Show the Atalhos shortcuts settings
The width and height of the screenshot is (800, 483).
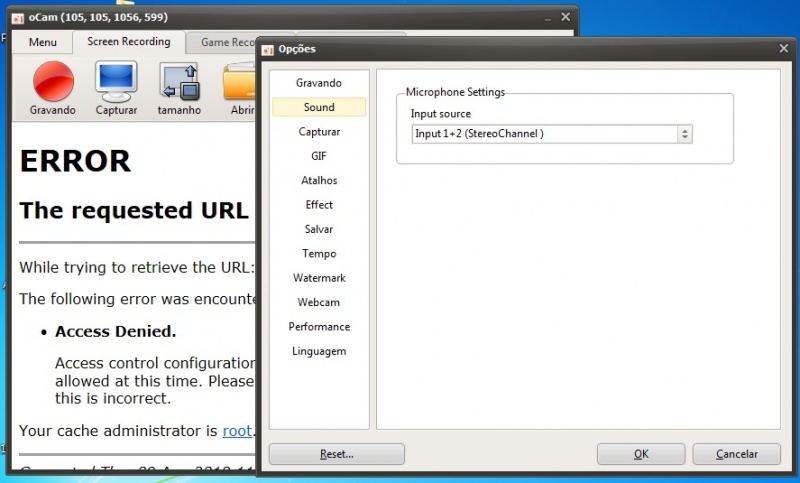(319, 181)
